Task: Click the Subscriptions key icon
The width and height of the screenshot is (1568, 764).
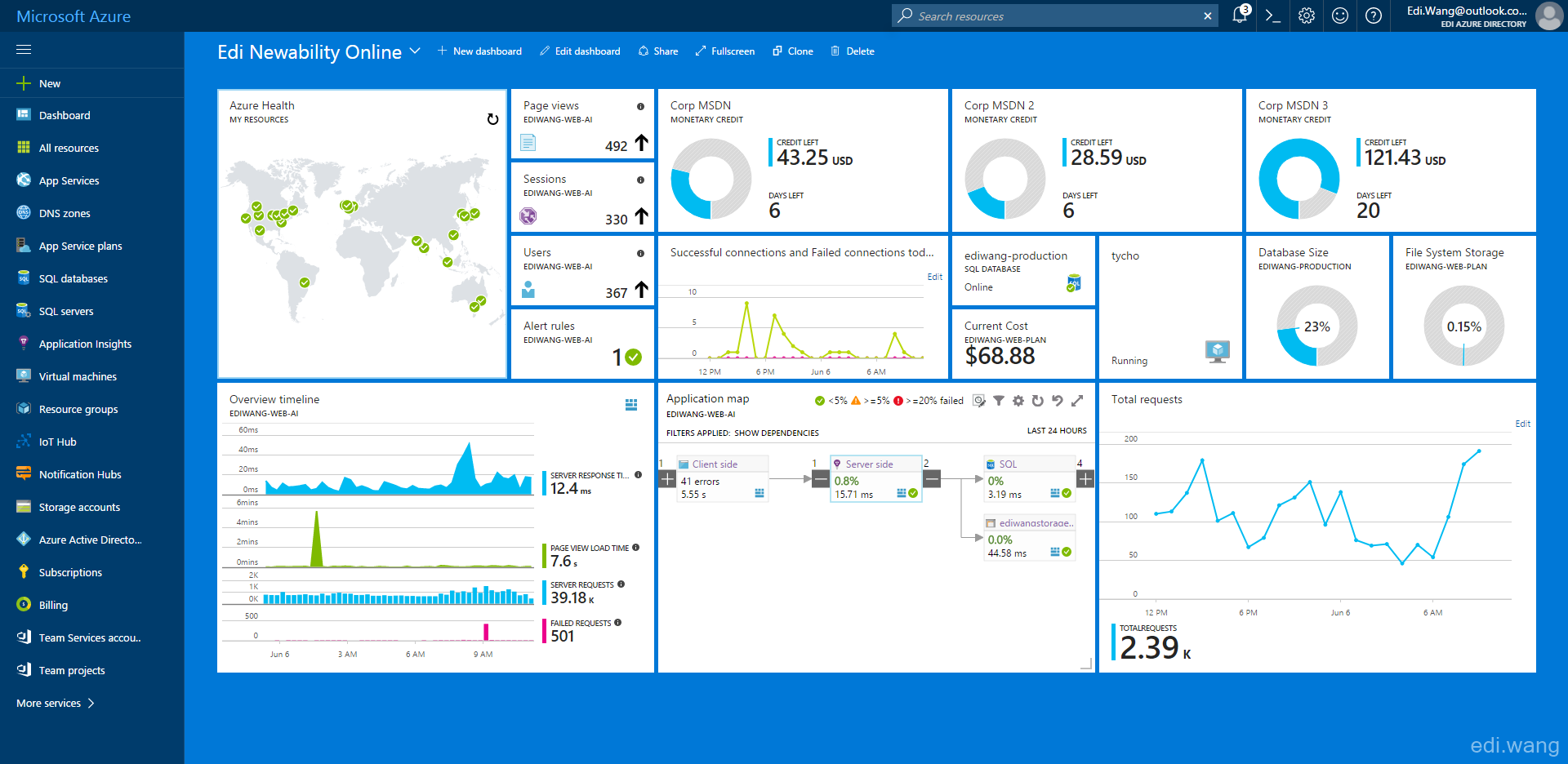Action: click(x=24, y=571)
